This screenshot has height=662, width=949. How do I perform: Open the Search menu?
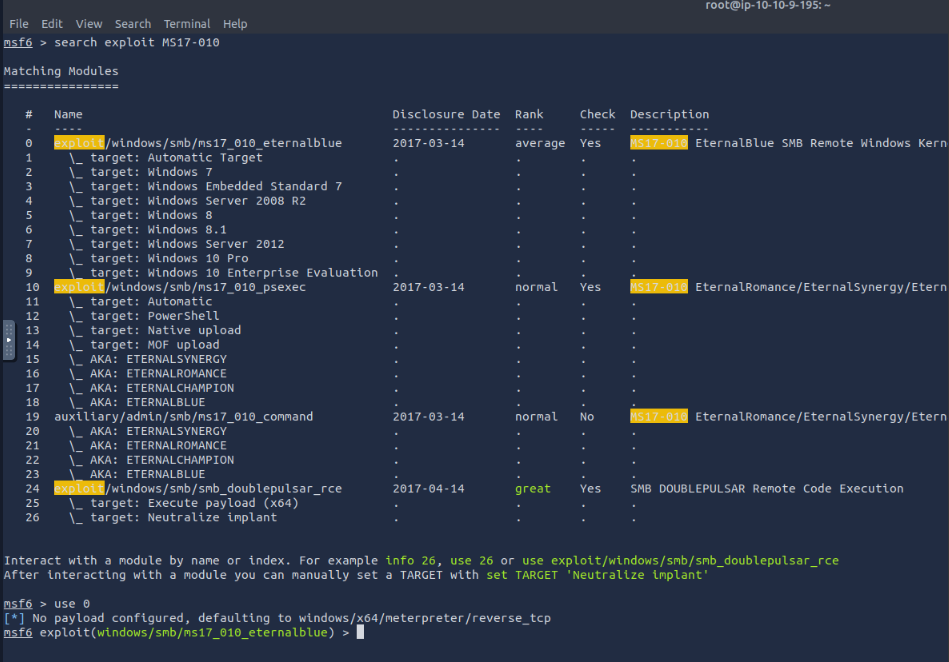(133, 24)
